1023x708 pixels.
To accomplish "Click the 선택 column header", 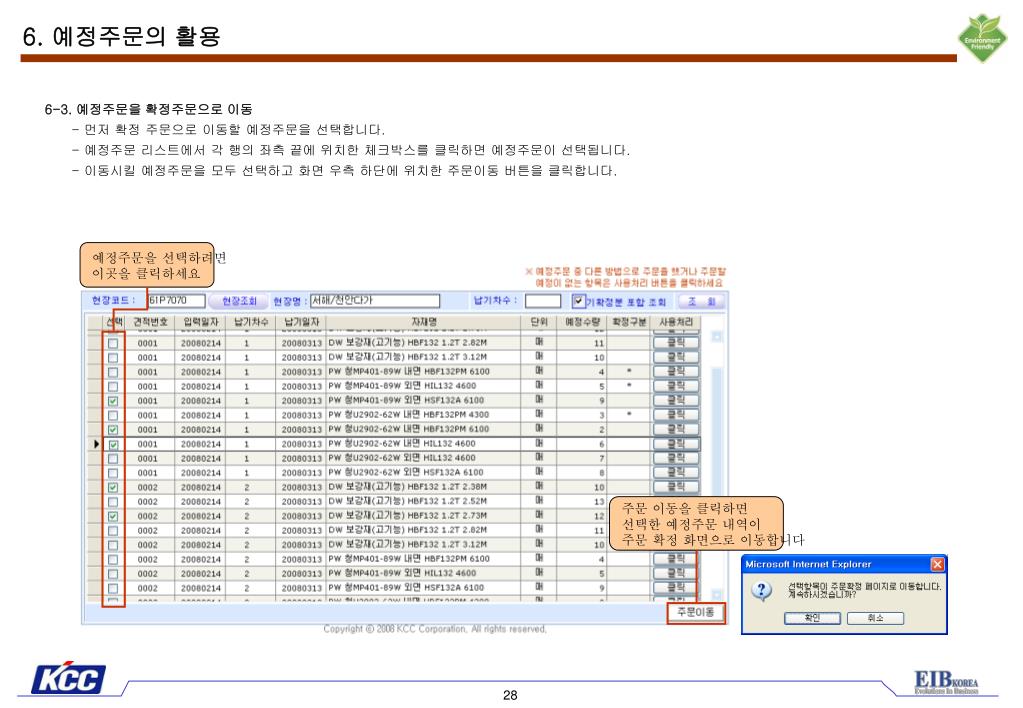I will click(114, 322).
